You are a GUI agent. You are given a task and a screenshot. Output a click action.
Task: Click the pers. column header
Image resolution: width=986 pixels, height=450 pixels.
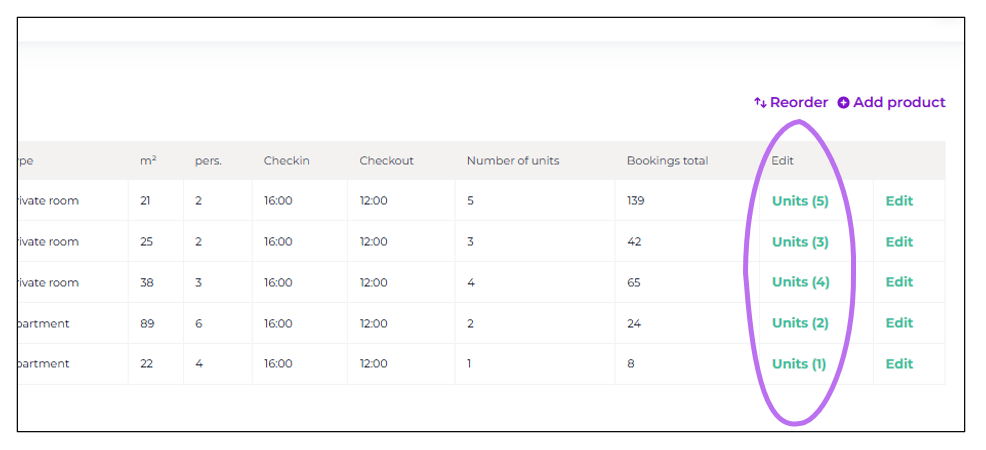click(x=208, y=161)
